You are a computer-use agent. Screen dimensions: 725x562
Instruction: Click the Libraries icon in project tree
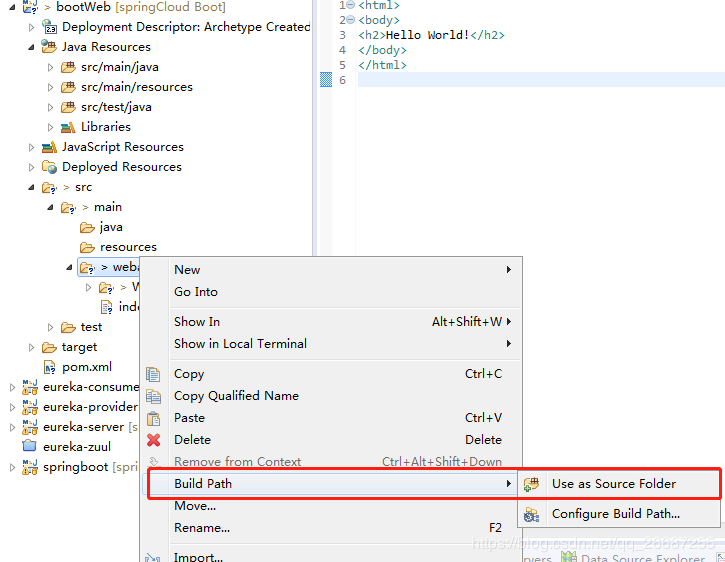click(x=68, y=127)
